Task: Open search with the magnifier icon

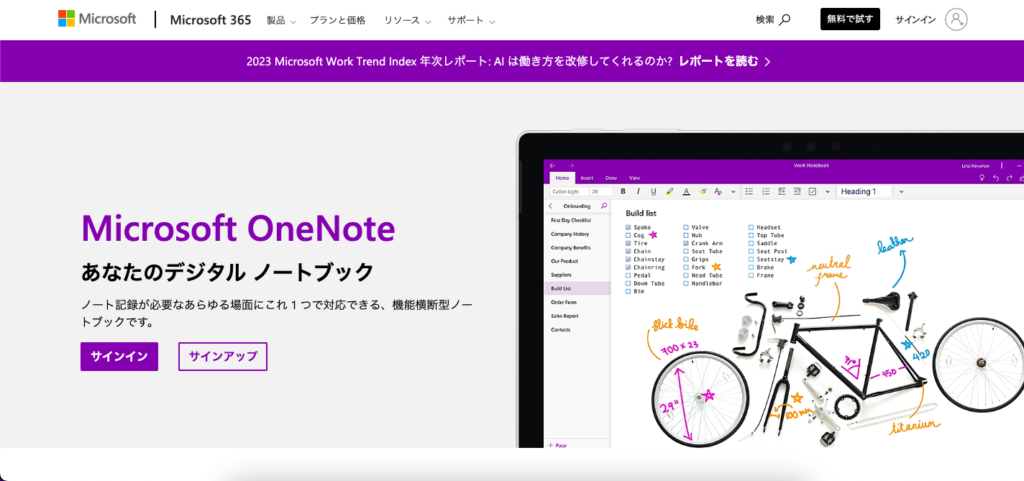Action: [785, 19]
